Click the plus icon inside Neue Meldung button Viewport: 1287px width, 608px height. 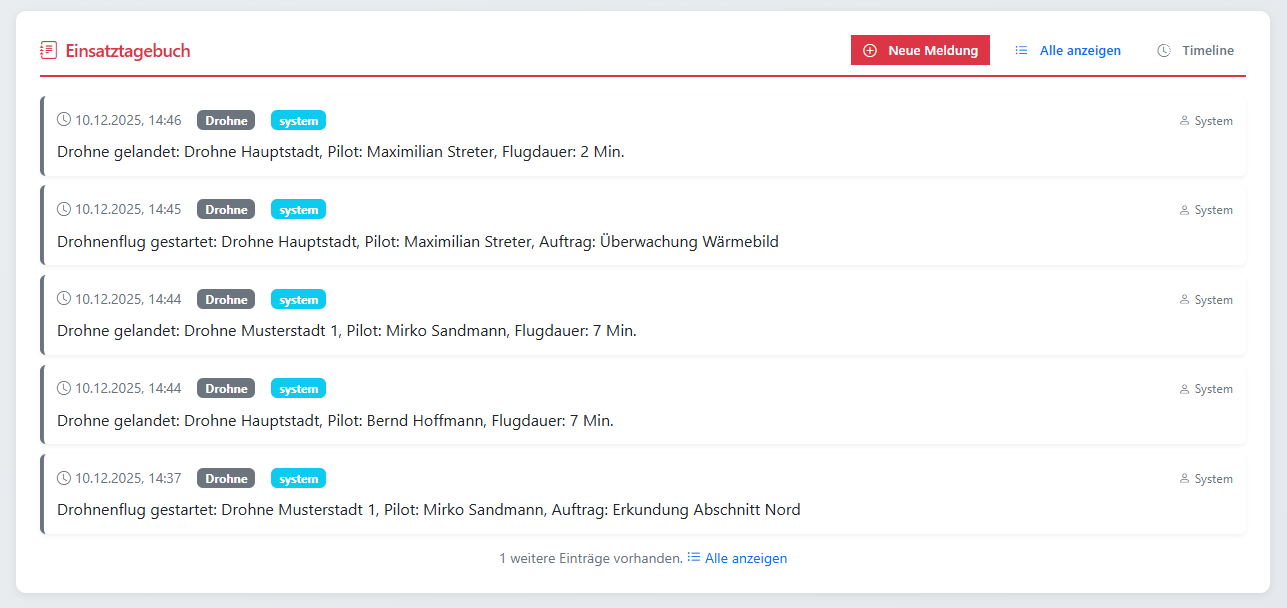pos(871,49)
